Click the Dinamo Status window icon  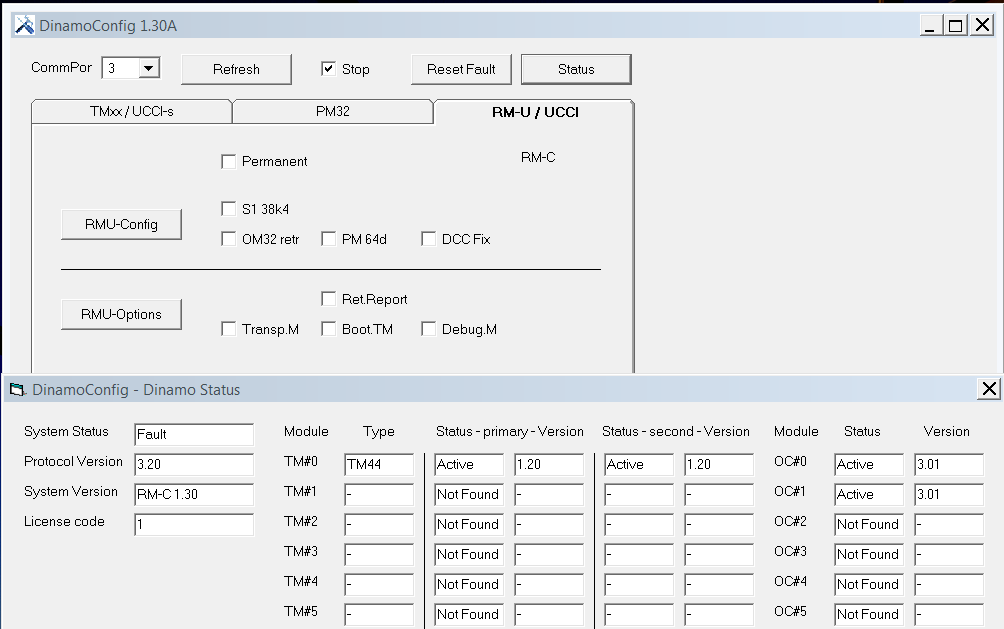(17, 390)
